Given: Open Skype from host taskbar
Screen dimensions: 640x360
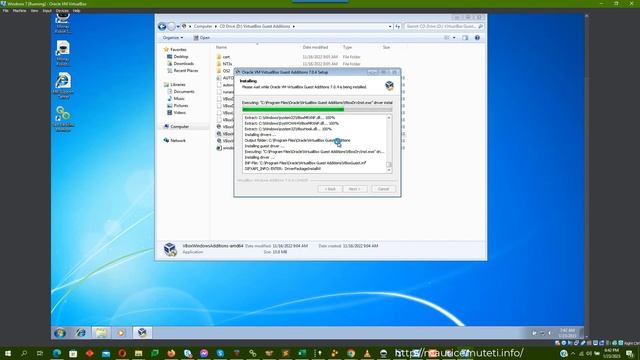Looking at the screenshot, I should point(220,353).
